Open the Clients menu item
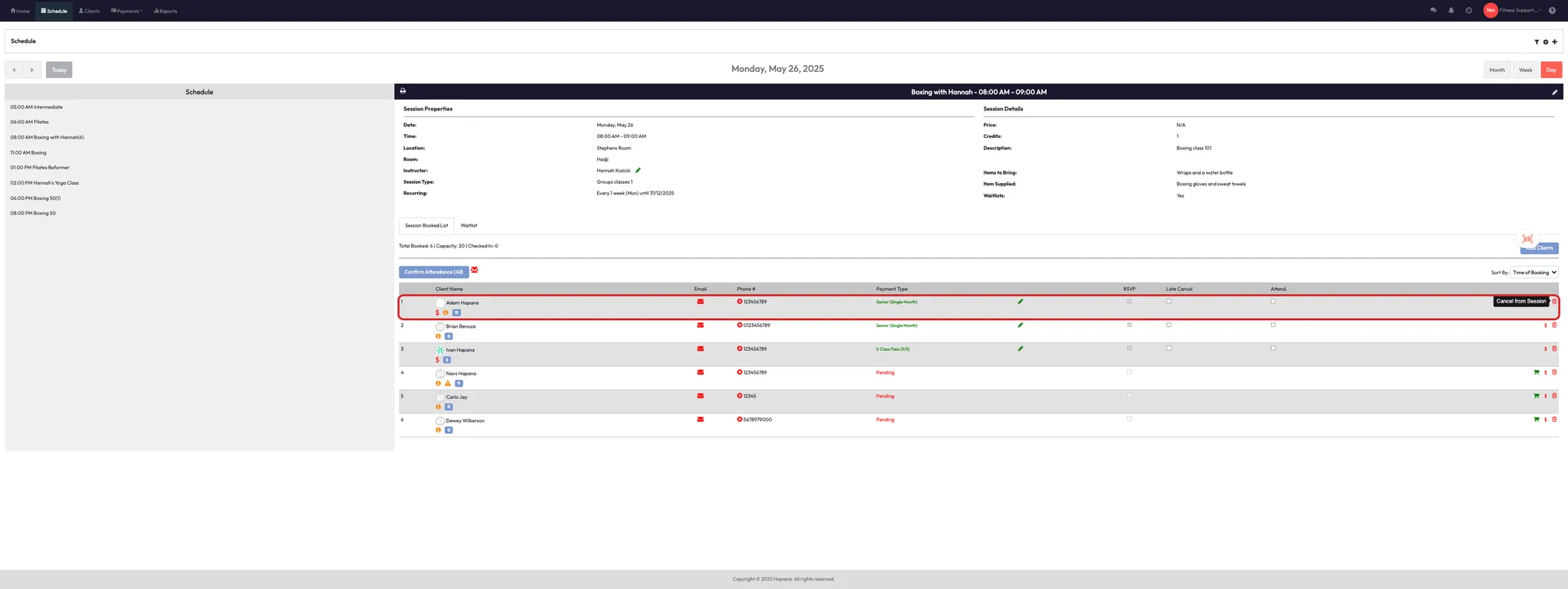This screenshot has height=589, width=1568. tap(89, 11)
